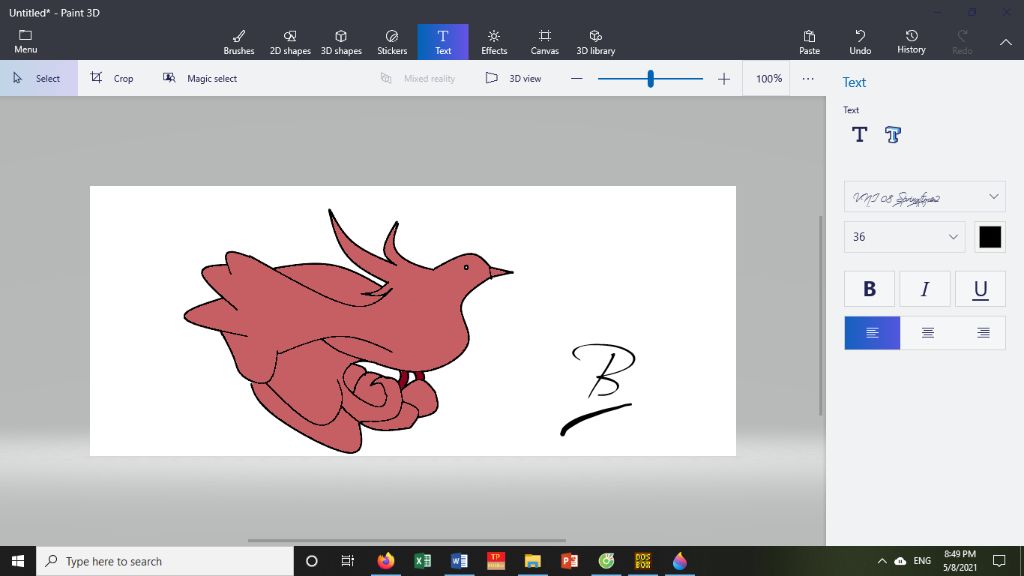This screenshot has height=576, width=1024.
Task: Toggle Bold text formatting
Action: point(869,289)
